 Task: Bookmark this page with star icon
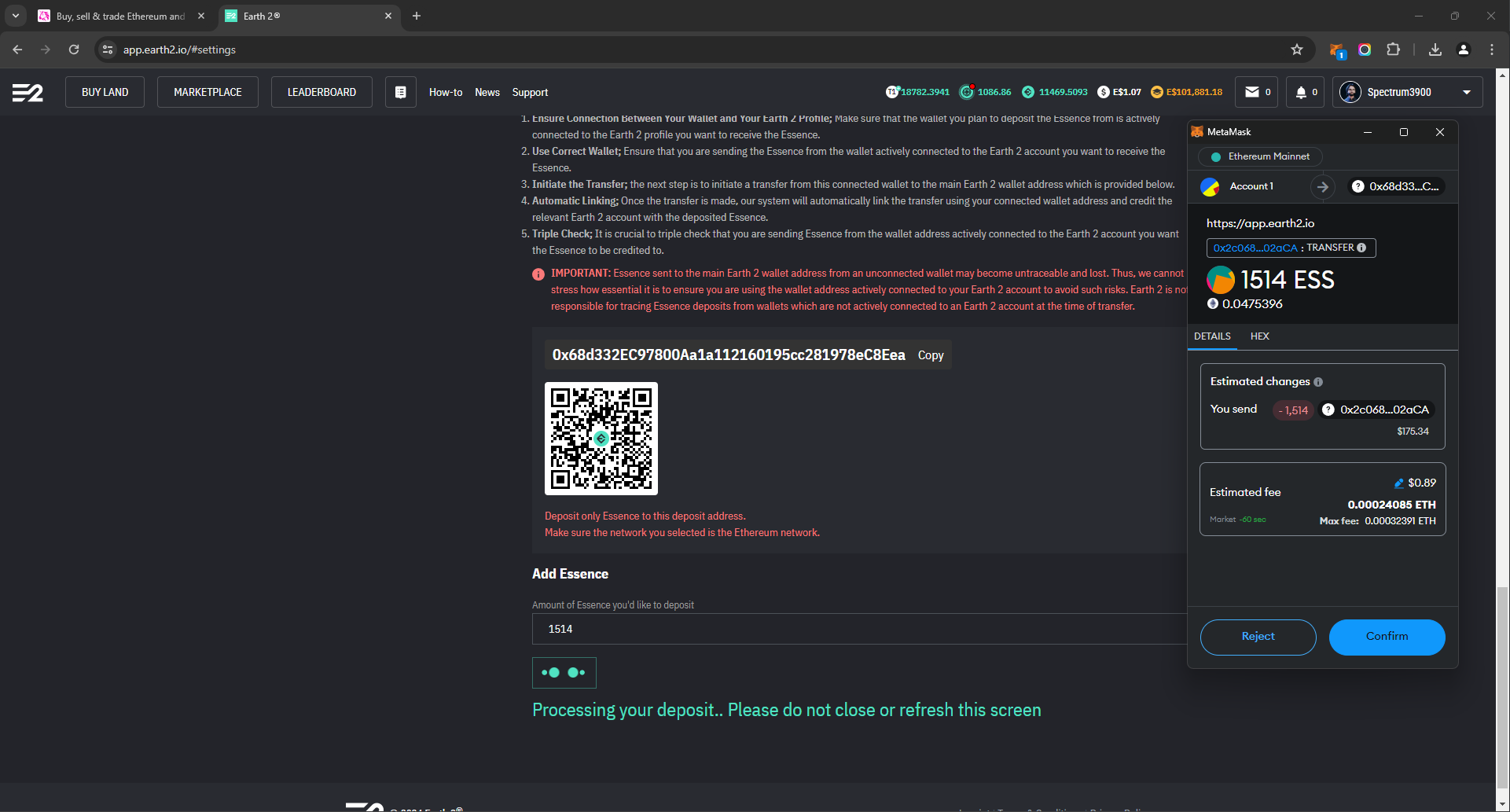[1296, 50]
